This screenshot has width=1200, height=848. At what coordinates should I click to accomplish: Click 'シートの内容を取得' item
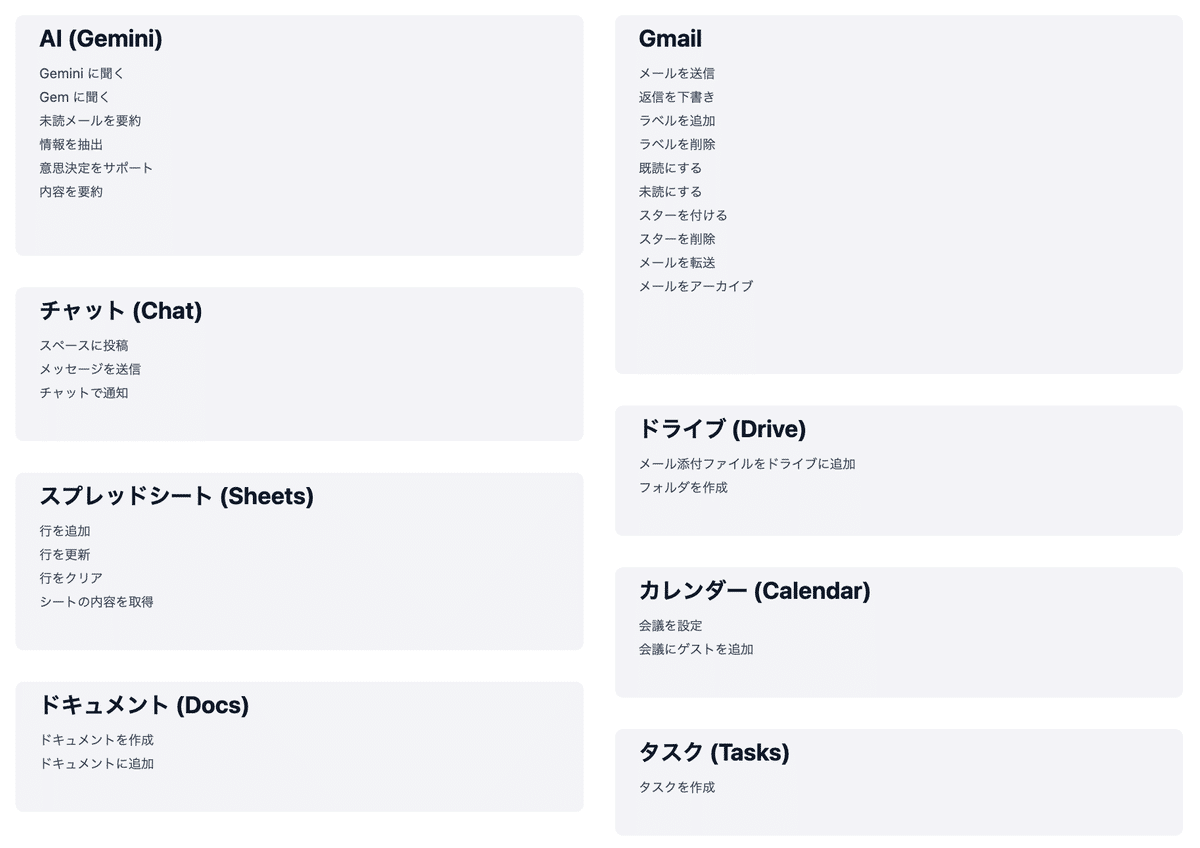click(96, 602)
